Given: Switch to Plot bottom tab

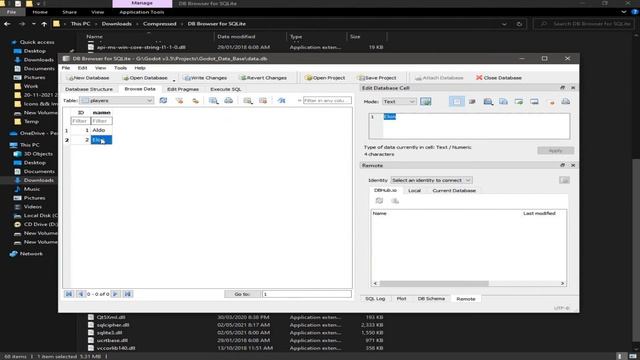Looking at the screenshot, I should [x=401, y=299].
